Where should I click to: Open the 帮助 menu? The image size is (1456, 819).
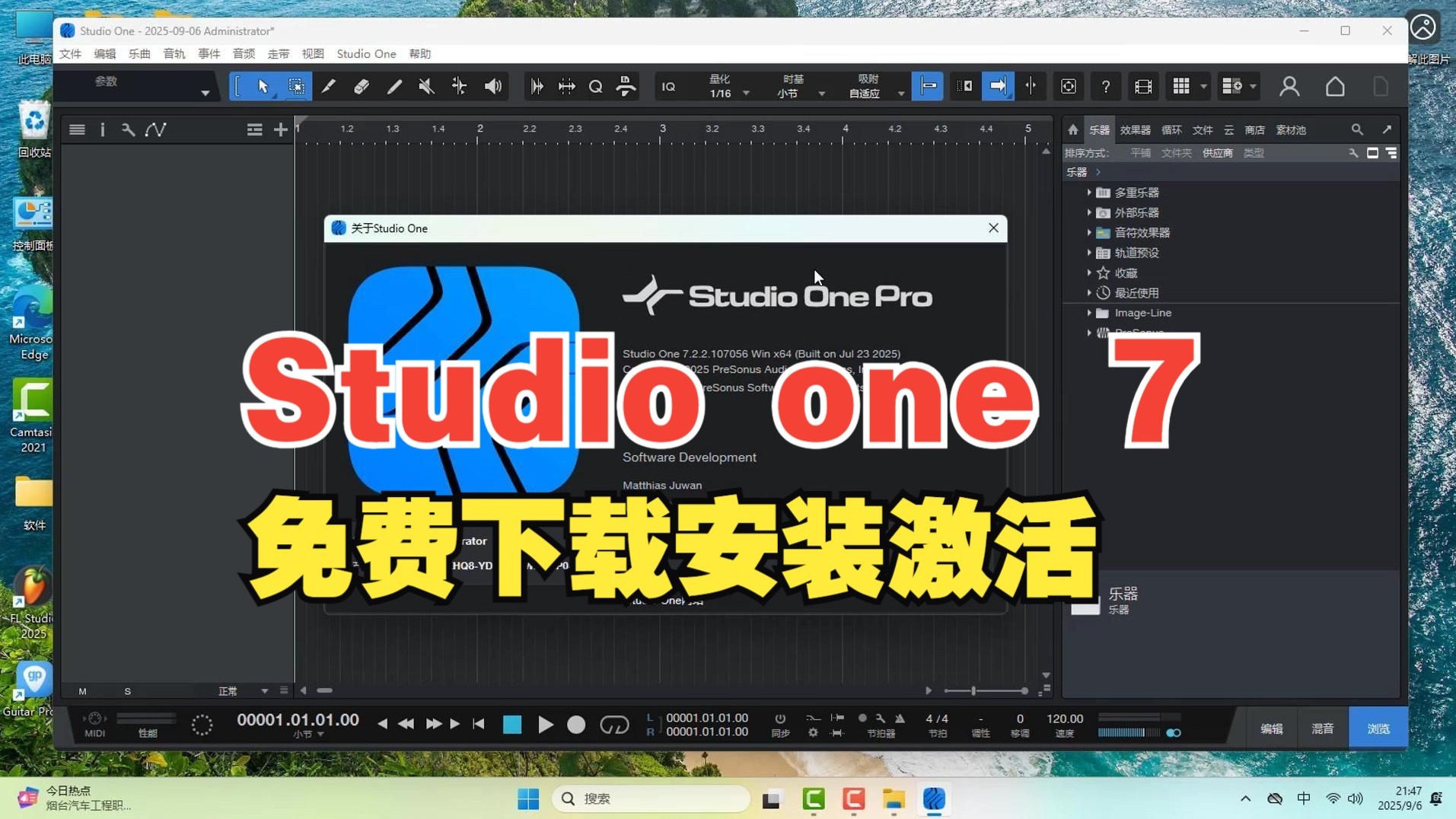pyautogui.click(x=420, y=54)
